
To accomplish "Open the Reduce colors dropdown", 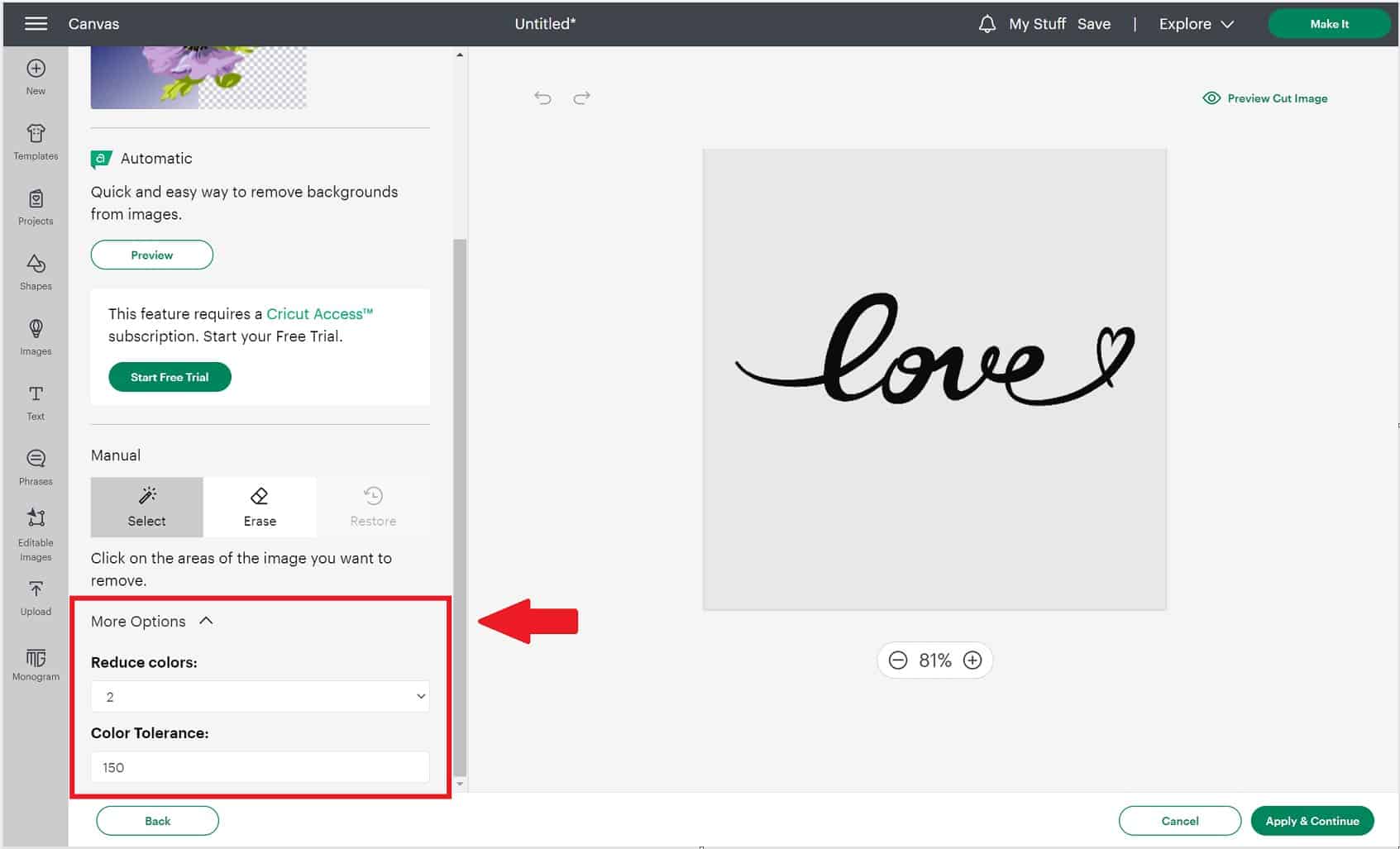I will pos(260,696).
